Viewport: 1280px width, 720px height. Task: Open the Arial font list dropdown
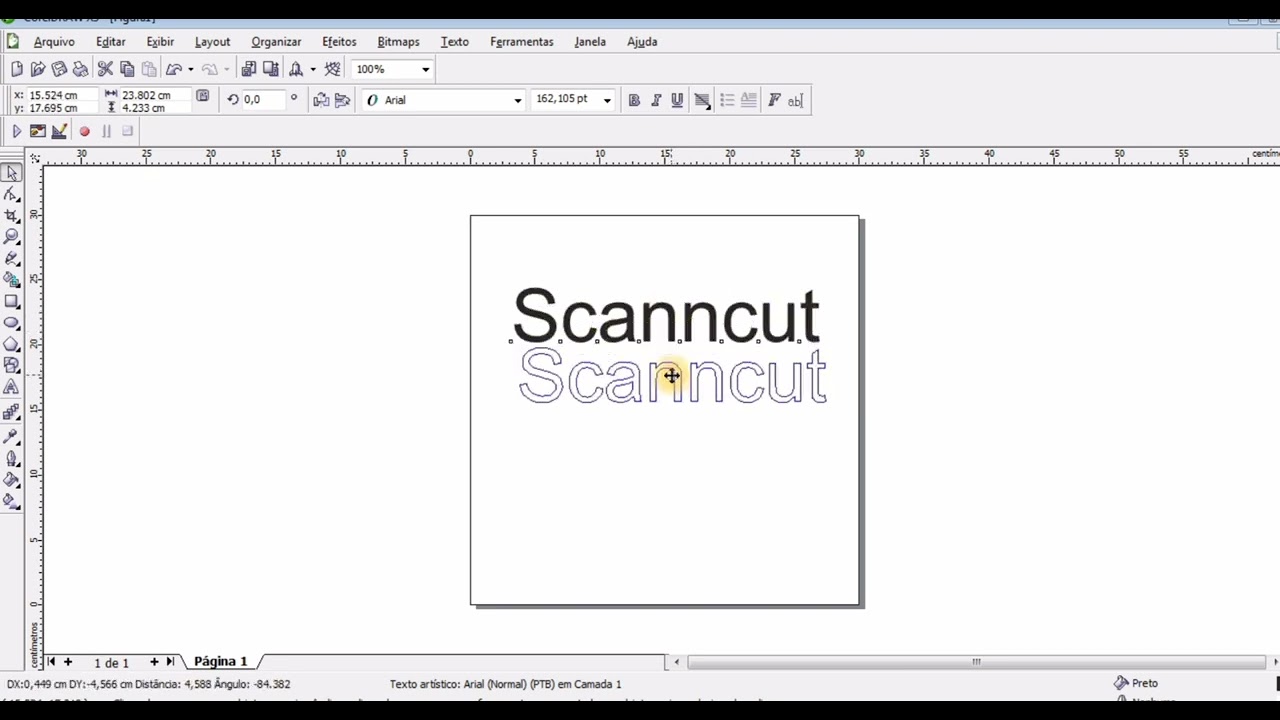click(517, 100)
